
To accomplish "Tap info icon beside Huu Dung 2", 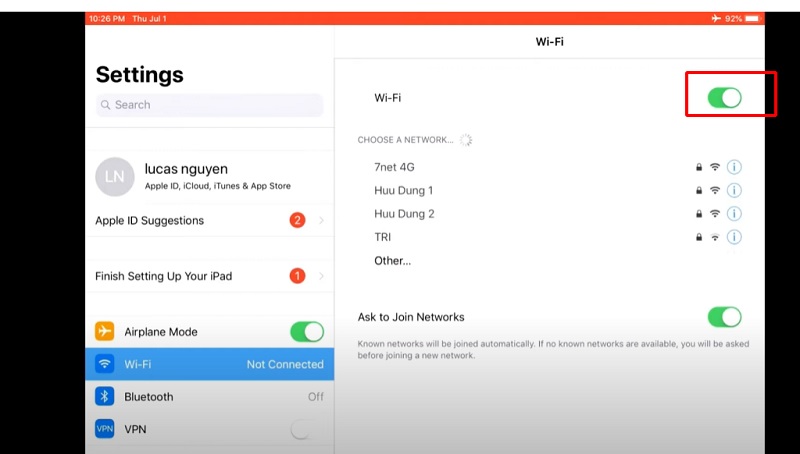I will 734,214.
